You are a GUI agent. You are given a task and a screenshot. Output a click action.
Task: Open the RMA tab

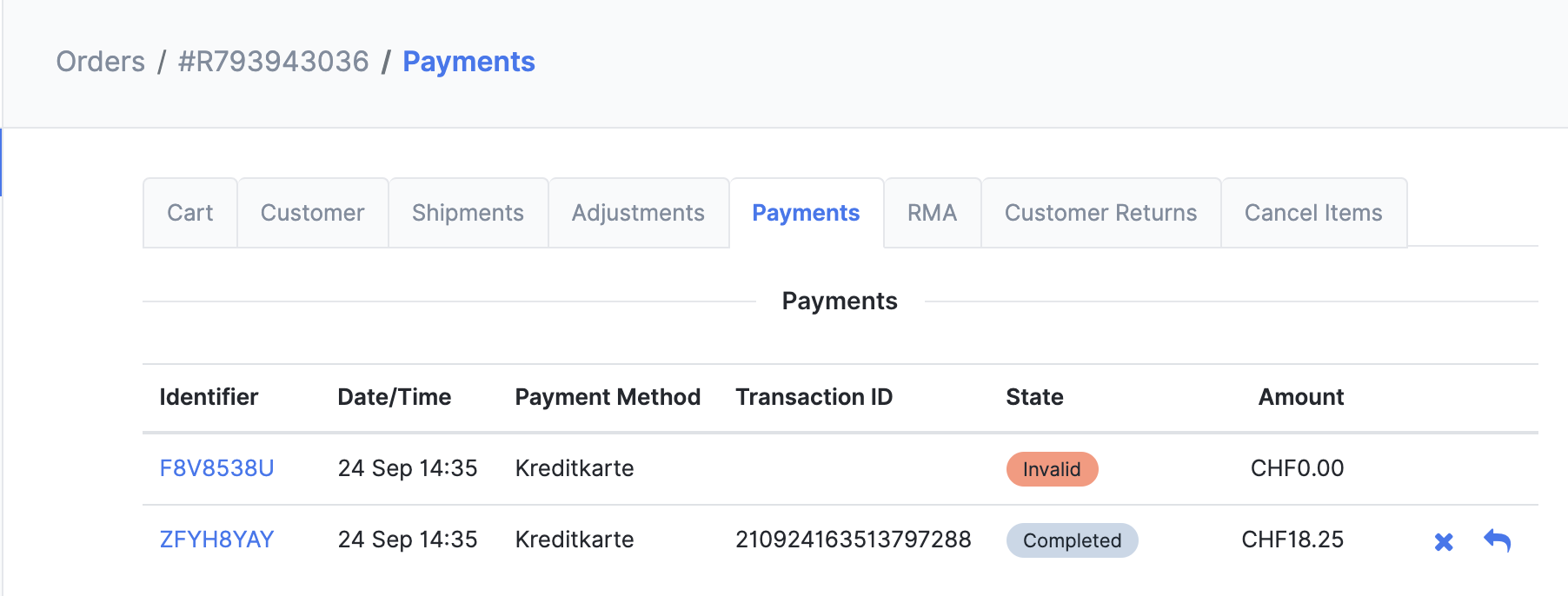coord(932,213)
